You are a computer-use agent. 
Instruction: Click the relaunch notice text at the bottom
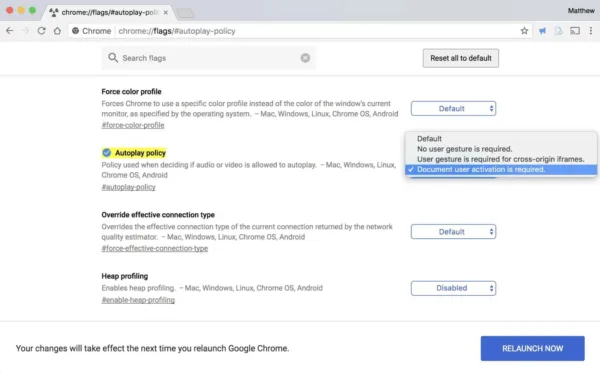click(x=152, y=348)
